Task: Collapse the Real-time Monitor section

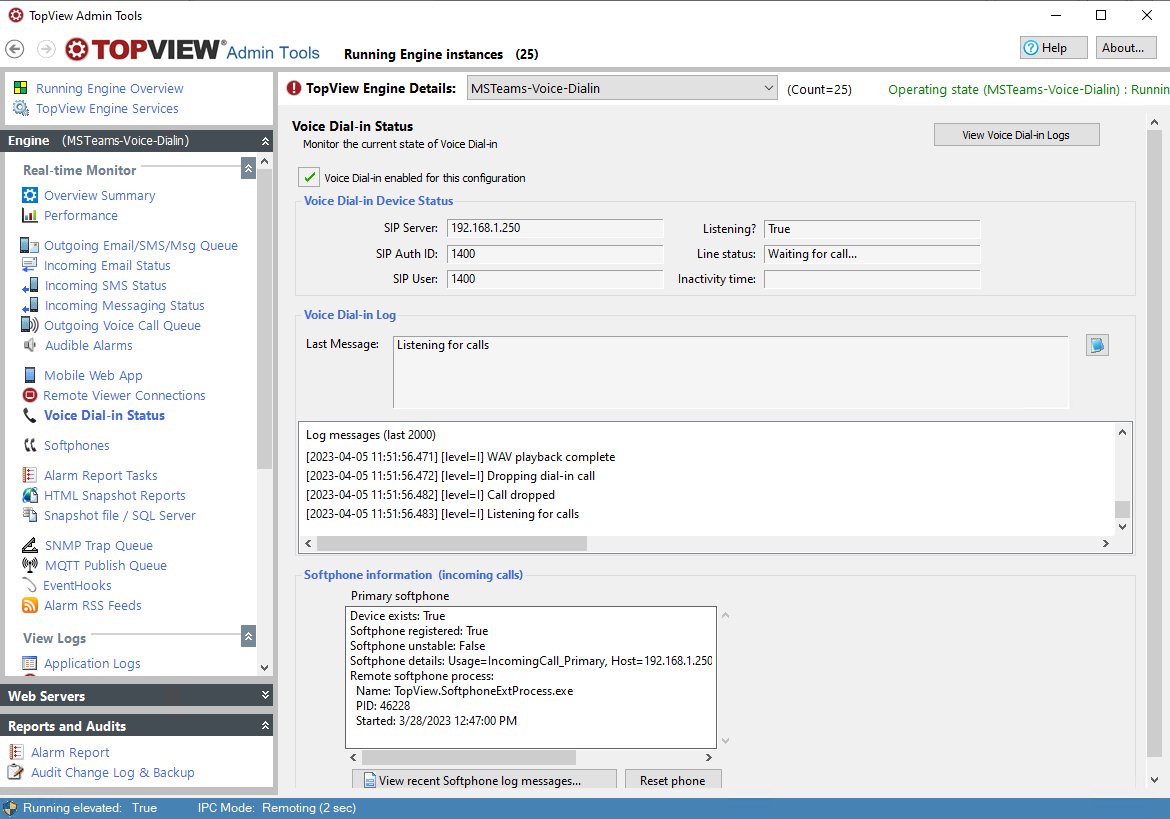Action: click(248, 169)
